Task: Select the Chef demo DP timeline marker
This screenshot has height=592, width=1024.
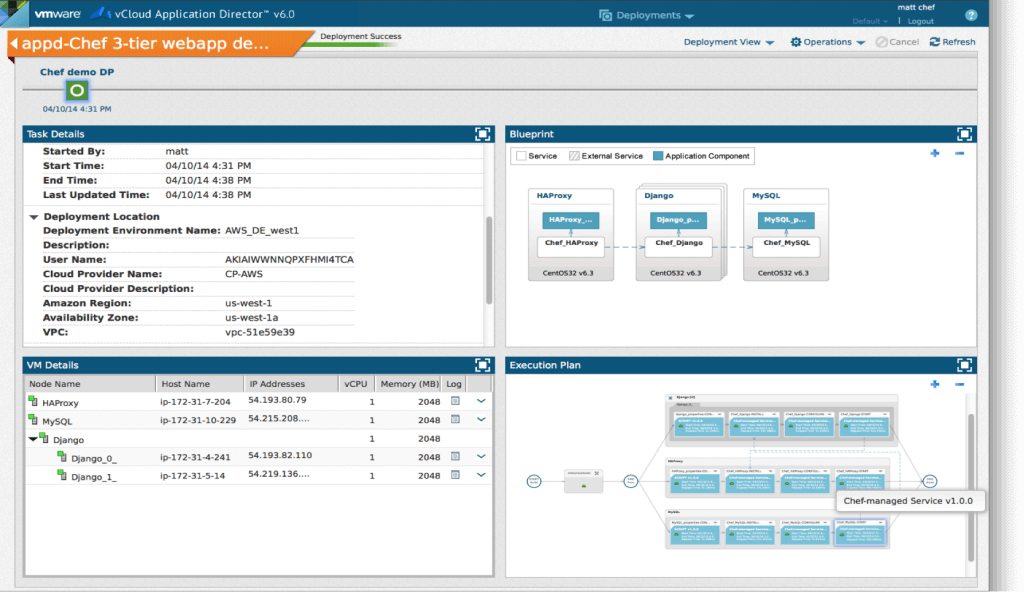Action: (77, 91)
